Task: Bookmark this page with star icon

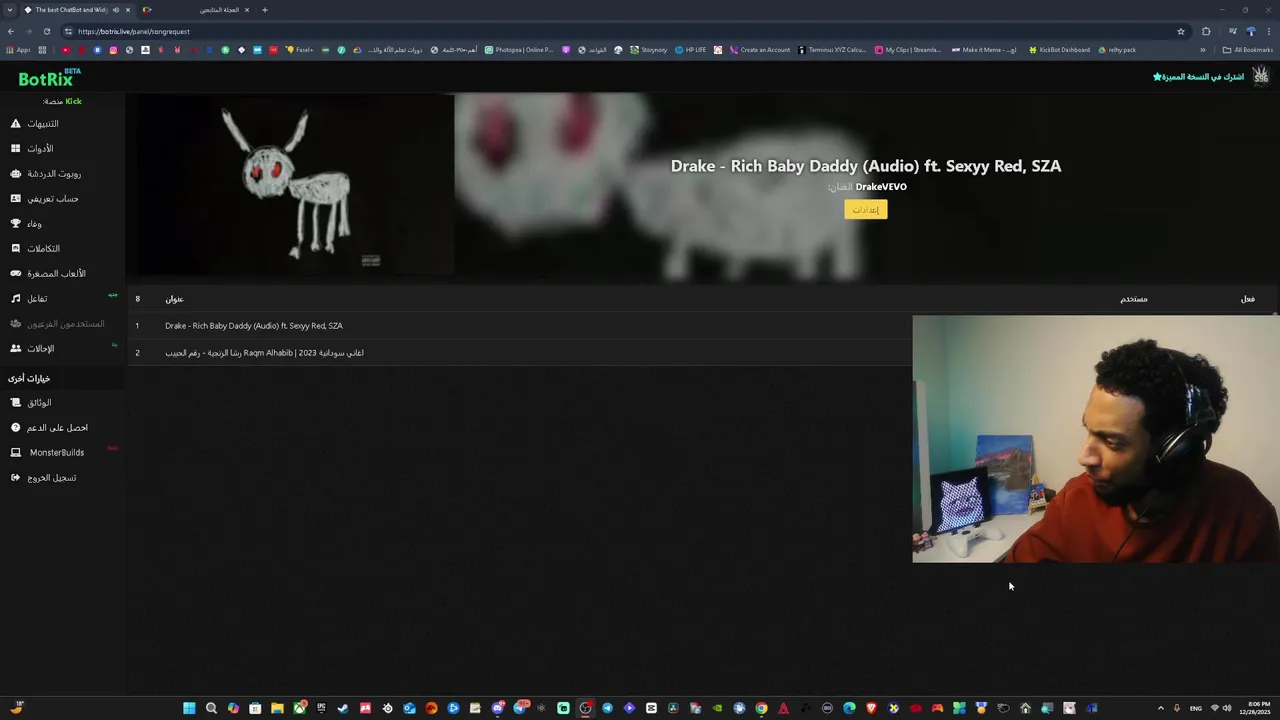Action: point(1181,31)
